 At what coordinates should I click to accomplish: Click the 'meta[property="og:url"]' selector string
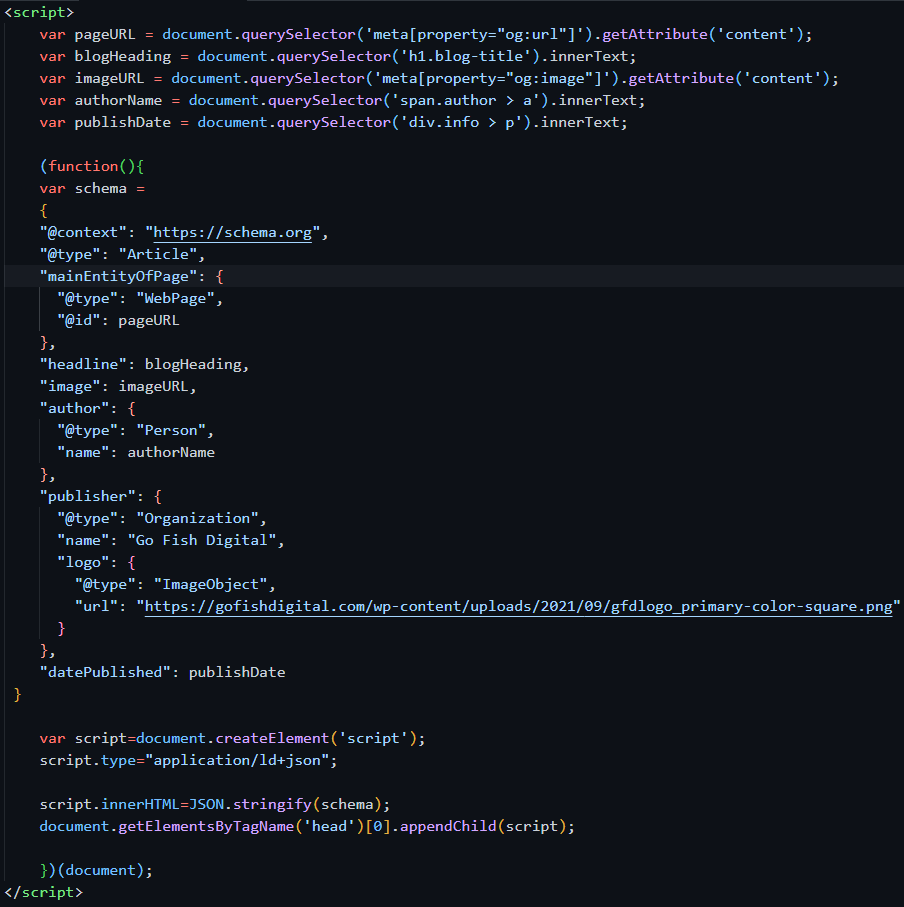[474, 34]
